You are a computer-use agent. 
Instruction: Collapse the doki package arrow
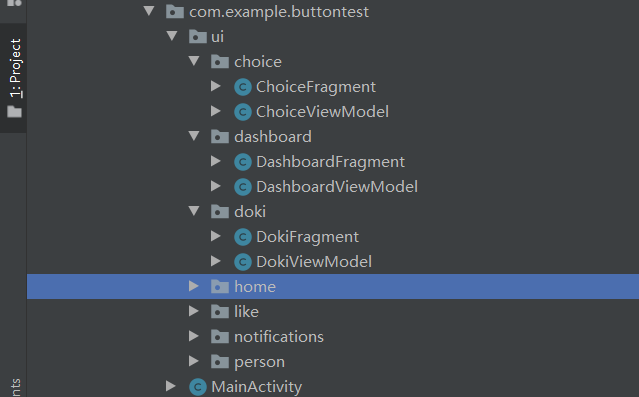(194, 211)
